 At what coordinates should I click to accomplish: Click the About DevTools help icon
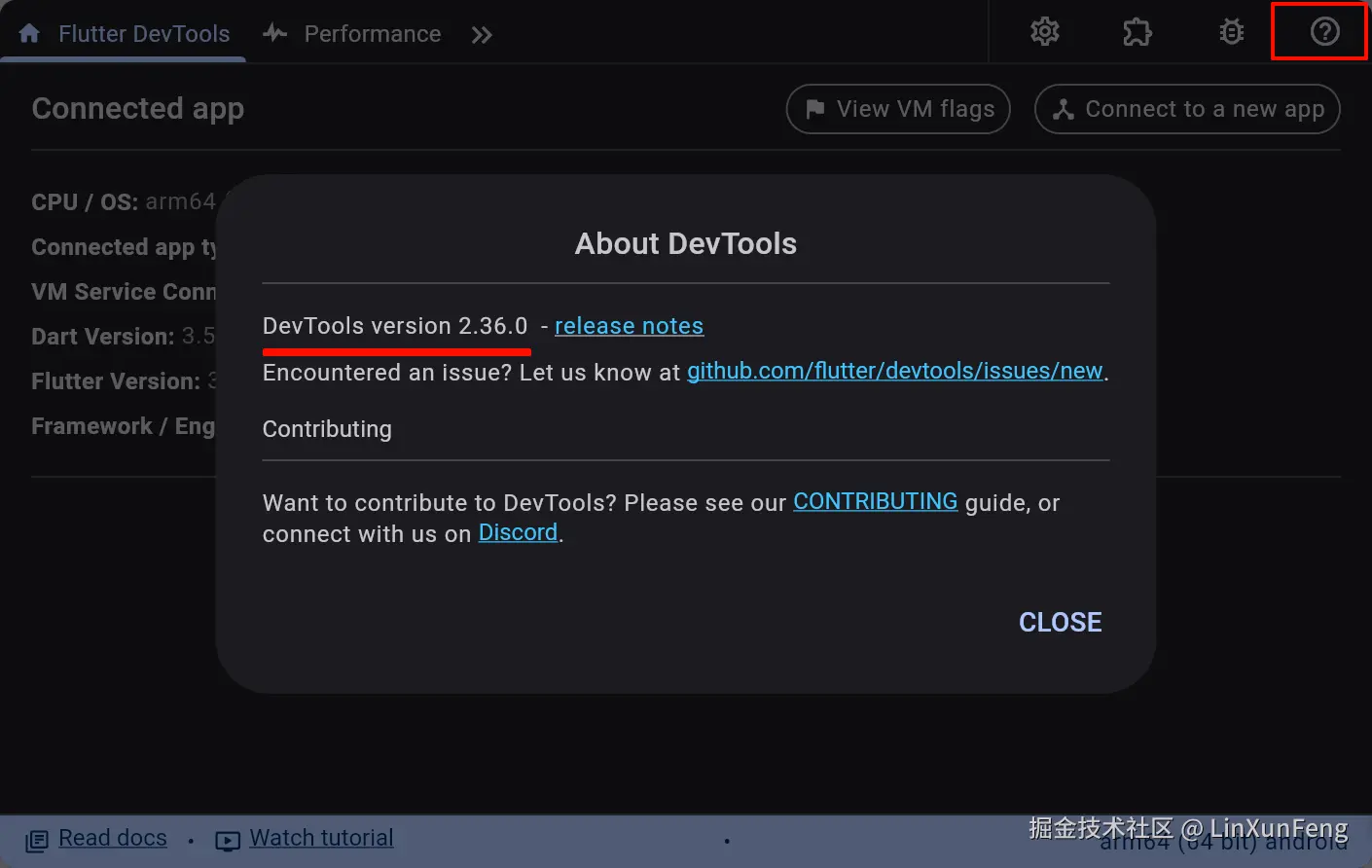point(1324,32)
